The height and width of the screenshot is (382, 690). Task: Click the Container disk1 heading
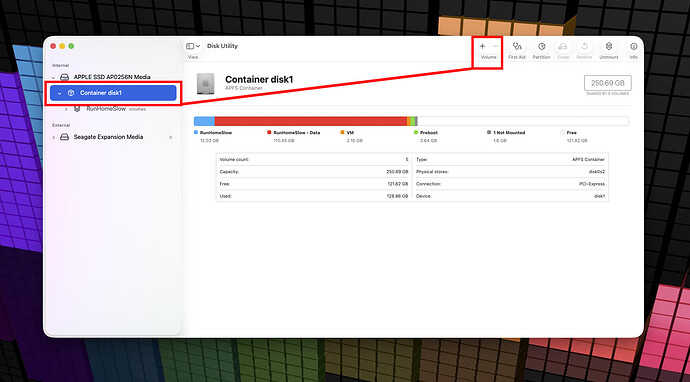click(259, 79)
